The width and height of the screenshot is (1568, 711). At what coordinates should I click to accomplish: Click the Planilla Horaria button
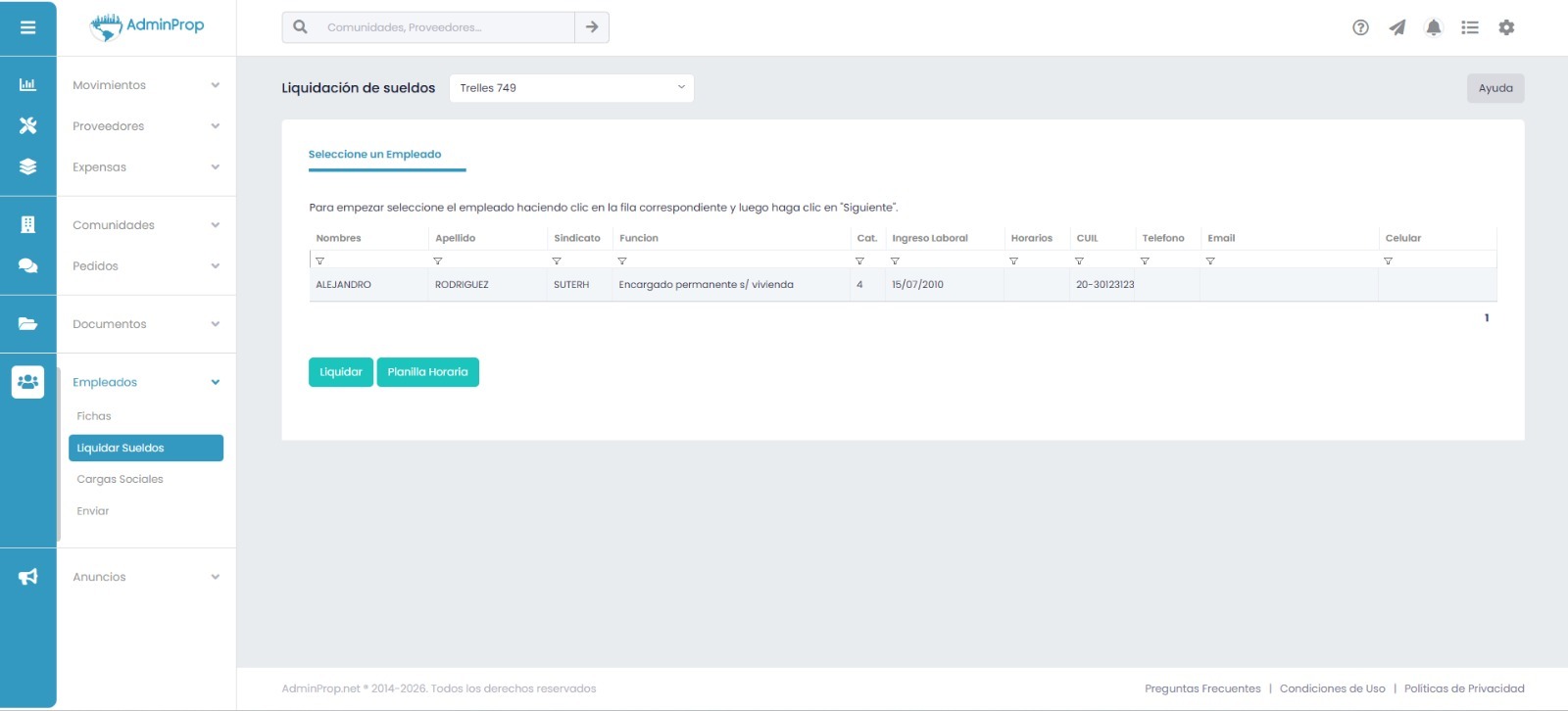click(x=427, y=372)
